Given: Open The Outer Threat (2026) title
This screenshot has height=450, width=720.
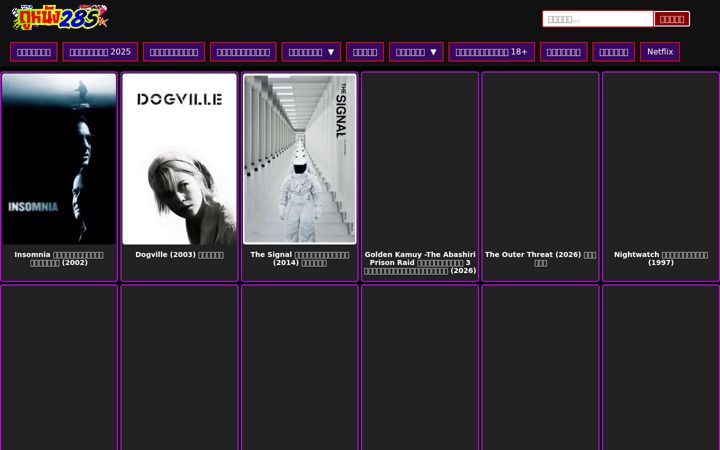Looking at the screenshot, I should (540, 259).
